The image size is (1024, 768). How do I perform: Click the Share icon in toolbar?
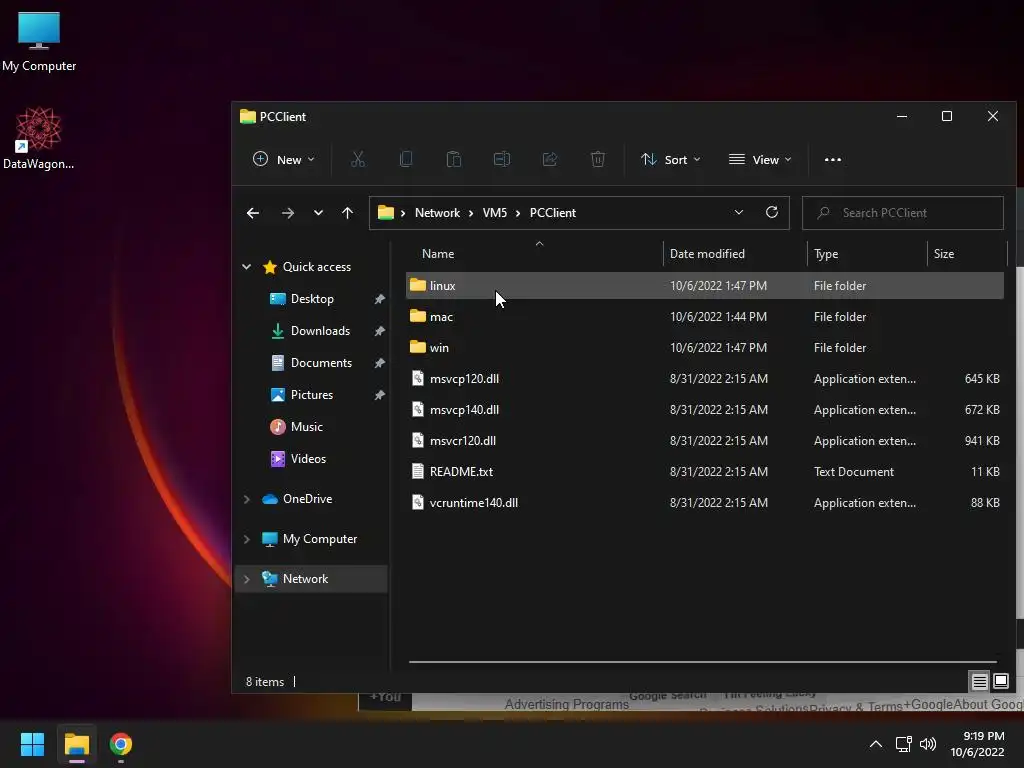coord(550,159)
